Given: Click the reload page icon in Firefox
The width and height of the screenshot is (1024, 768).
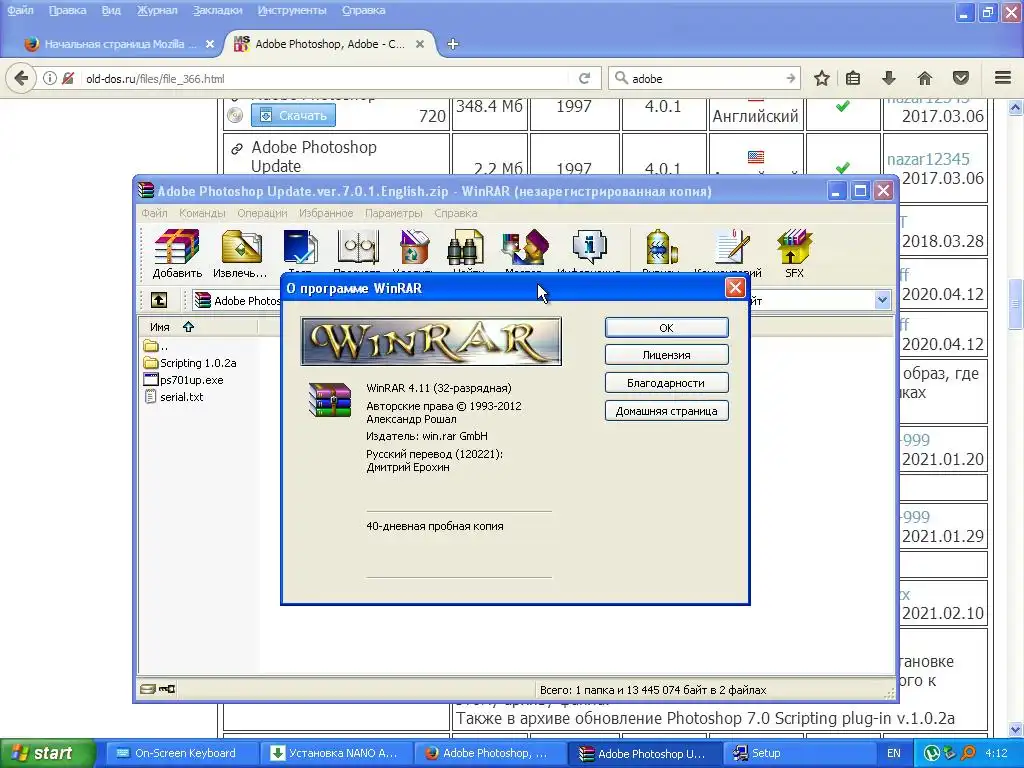Looking at the screenshot, I should pos(584,78).
